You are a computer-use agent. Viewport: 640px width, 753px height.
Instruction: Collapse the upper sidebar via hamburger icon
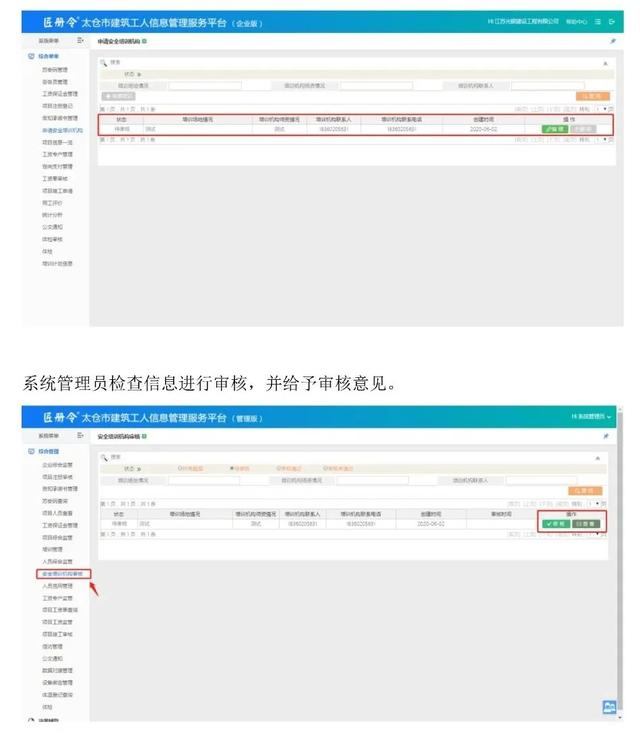tap(80, 41)
